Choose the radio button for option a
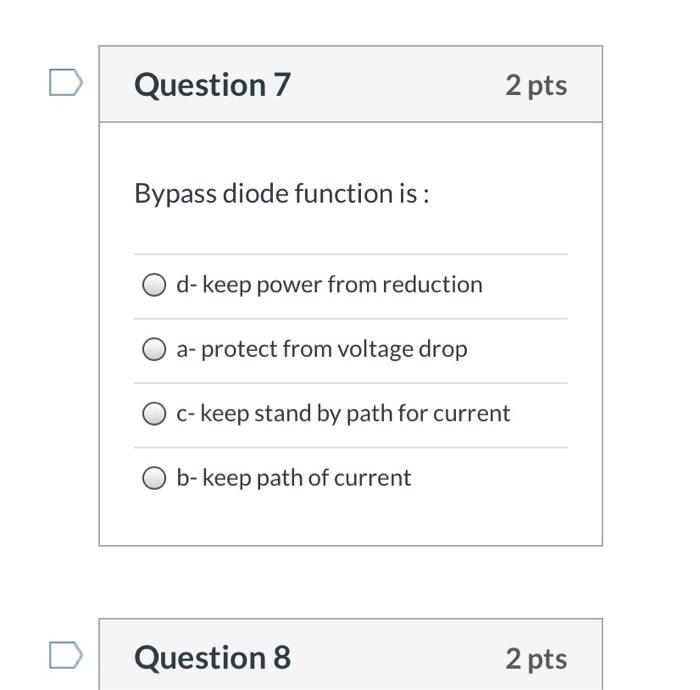 [x=153, y=349]
